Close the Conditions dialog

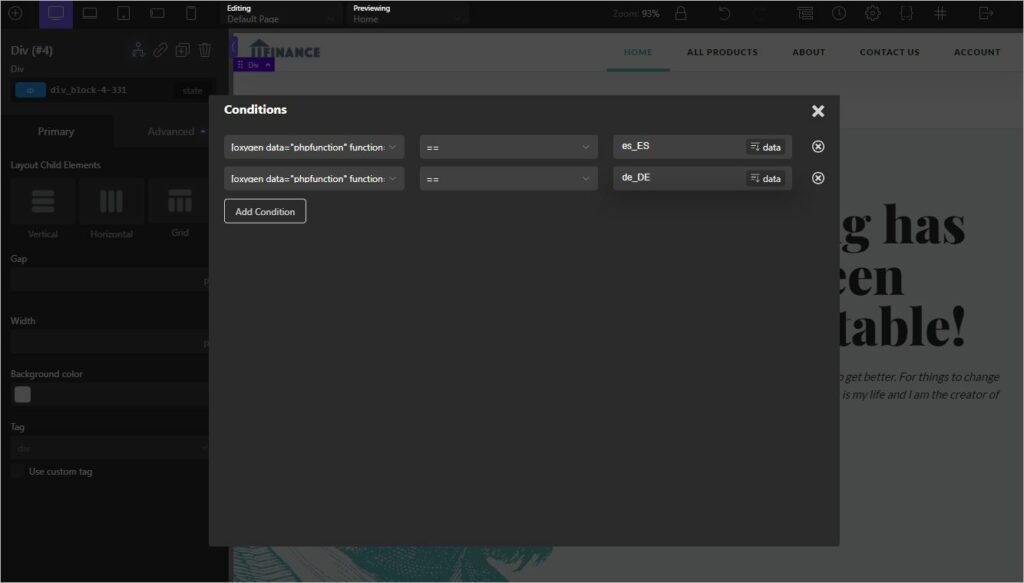(818, 111)
